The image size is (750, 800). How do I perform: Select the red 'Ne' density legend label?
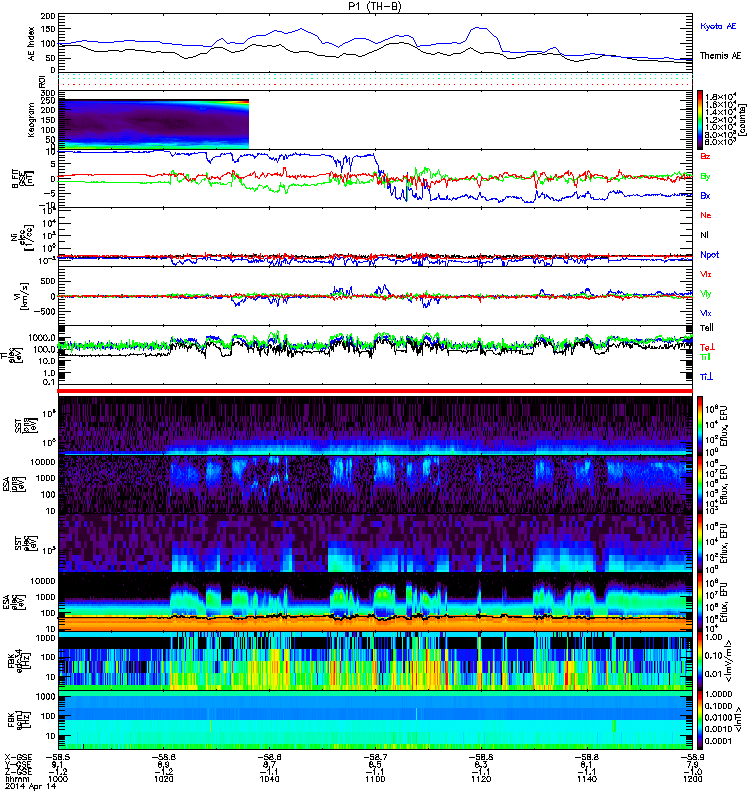click(705, 215)
